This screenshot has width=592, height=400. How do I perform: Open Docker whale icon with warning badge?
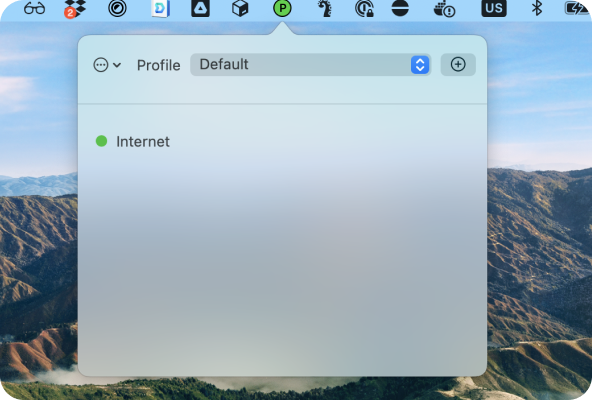pos(444,8)
